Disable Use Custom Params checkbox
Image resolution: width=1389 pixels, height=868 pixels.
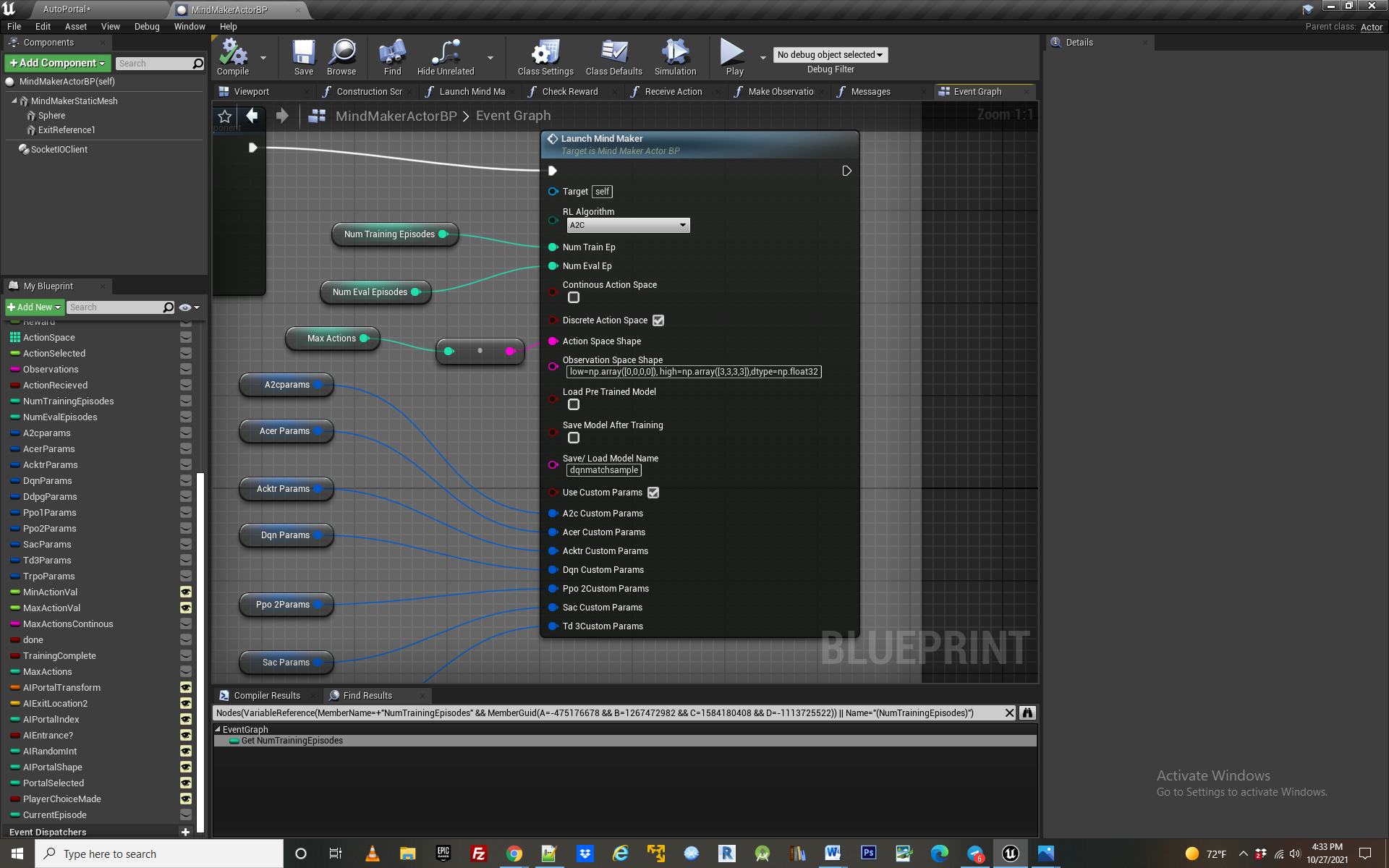(653, 493)
